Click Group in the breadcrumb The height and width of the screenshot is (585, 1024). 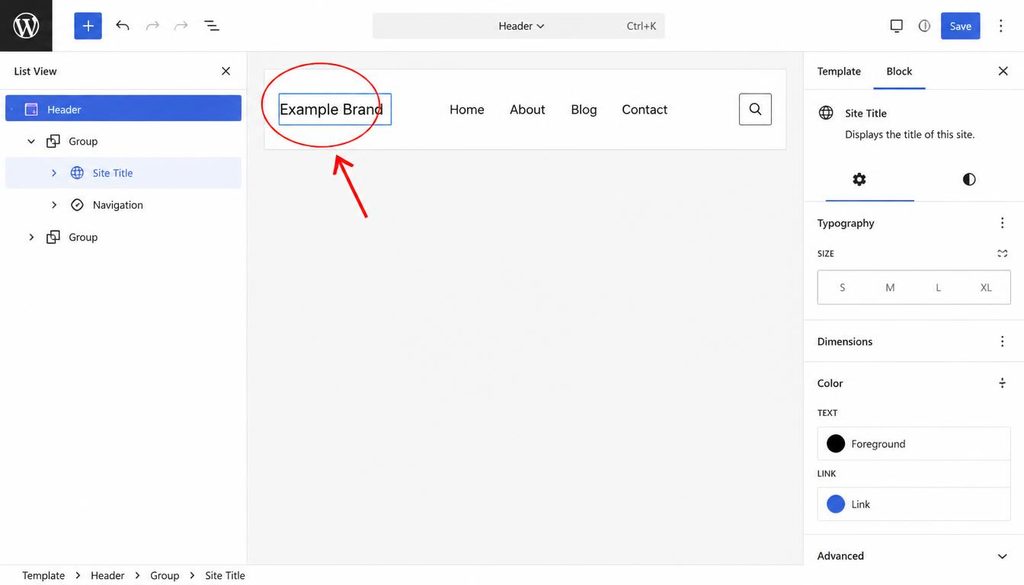[x=165, y=575]
